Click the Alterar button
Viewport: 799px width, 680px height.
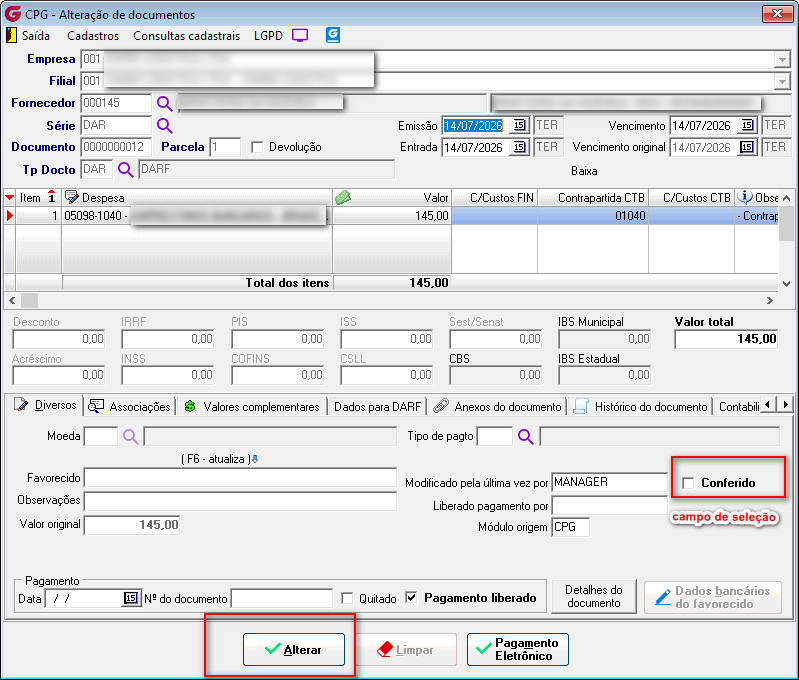coord(294,649)
